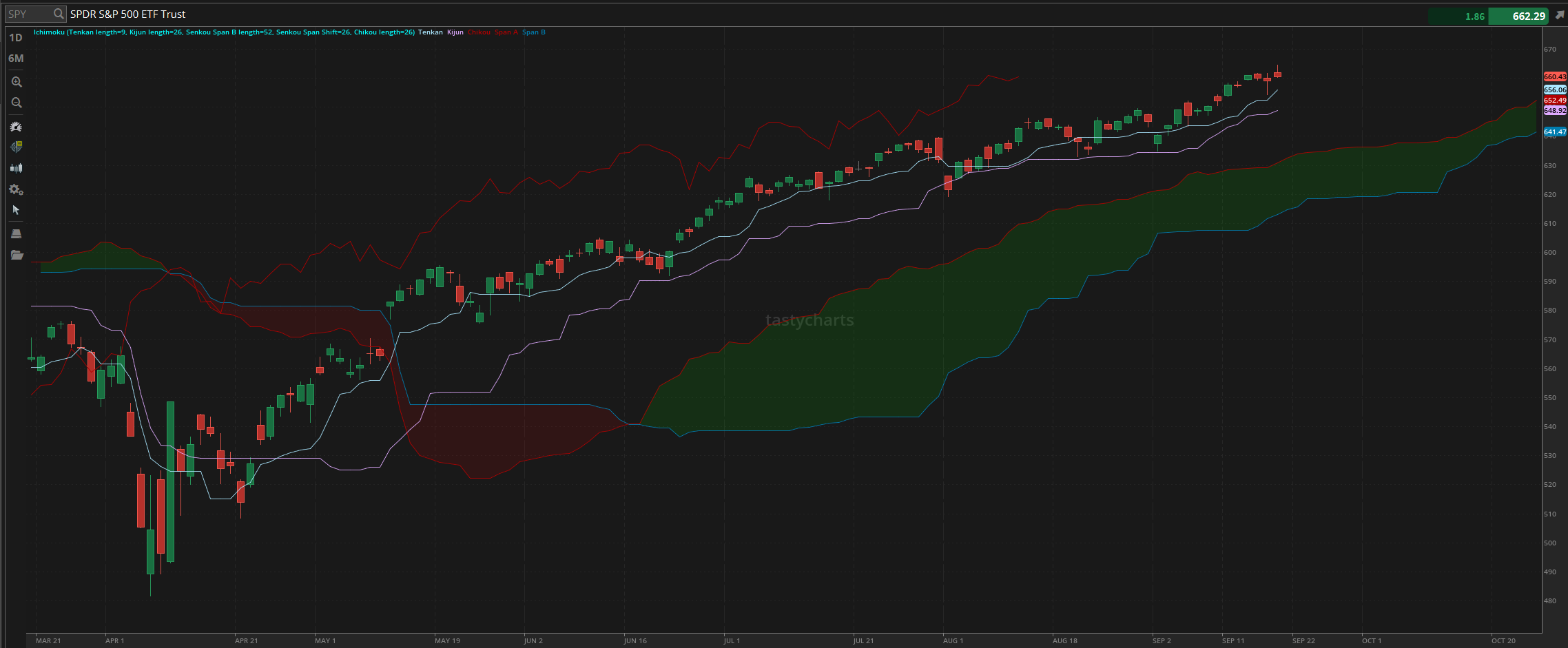This screenshot has height=648, width=1568.
Task: Click the JUN 16 date axis label
Action: coord(635,640)
